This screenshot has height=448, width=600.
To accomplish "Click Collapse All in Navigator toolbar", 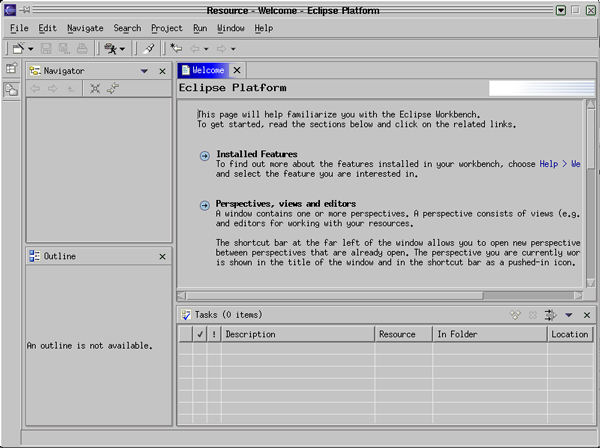I will pos(95,89).
